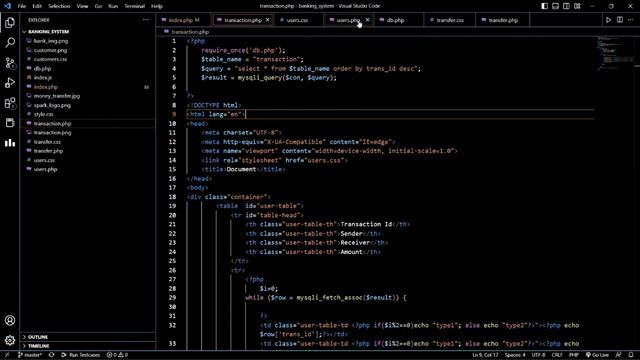Open the Source Control view

pyautogui.click(x=10, y=62)
